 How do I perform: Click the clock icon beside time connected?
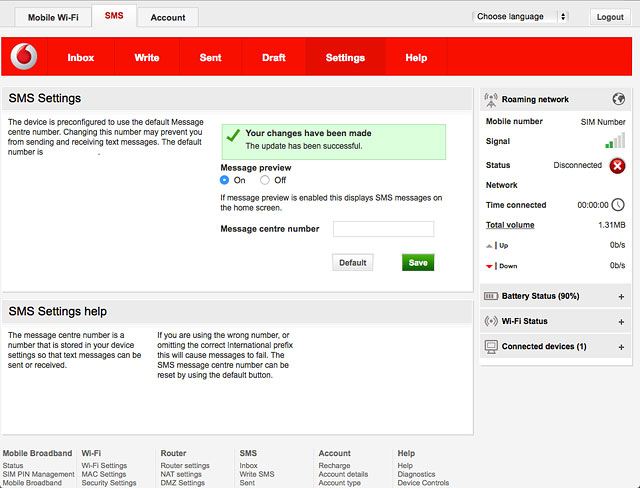[618, 205]
